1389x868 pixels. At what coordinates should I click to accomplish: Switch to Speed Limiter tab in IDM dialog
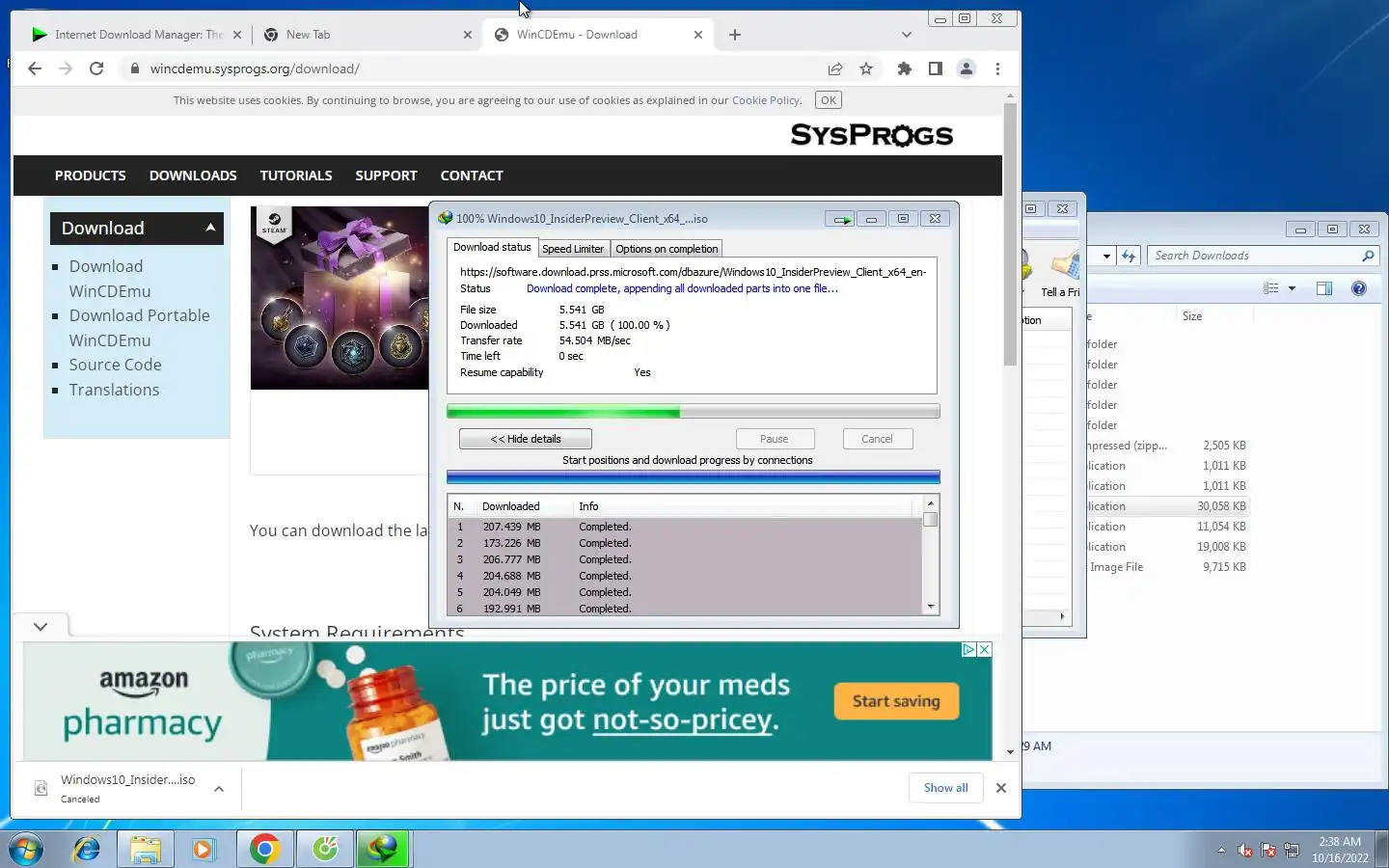coord(573,249)
